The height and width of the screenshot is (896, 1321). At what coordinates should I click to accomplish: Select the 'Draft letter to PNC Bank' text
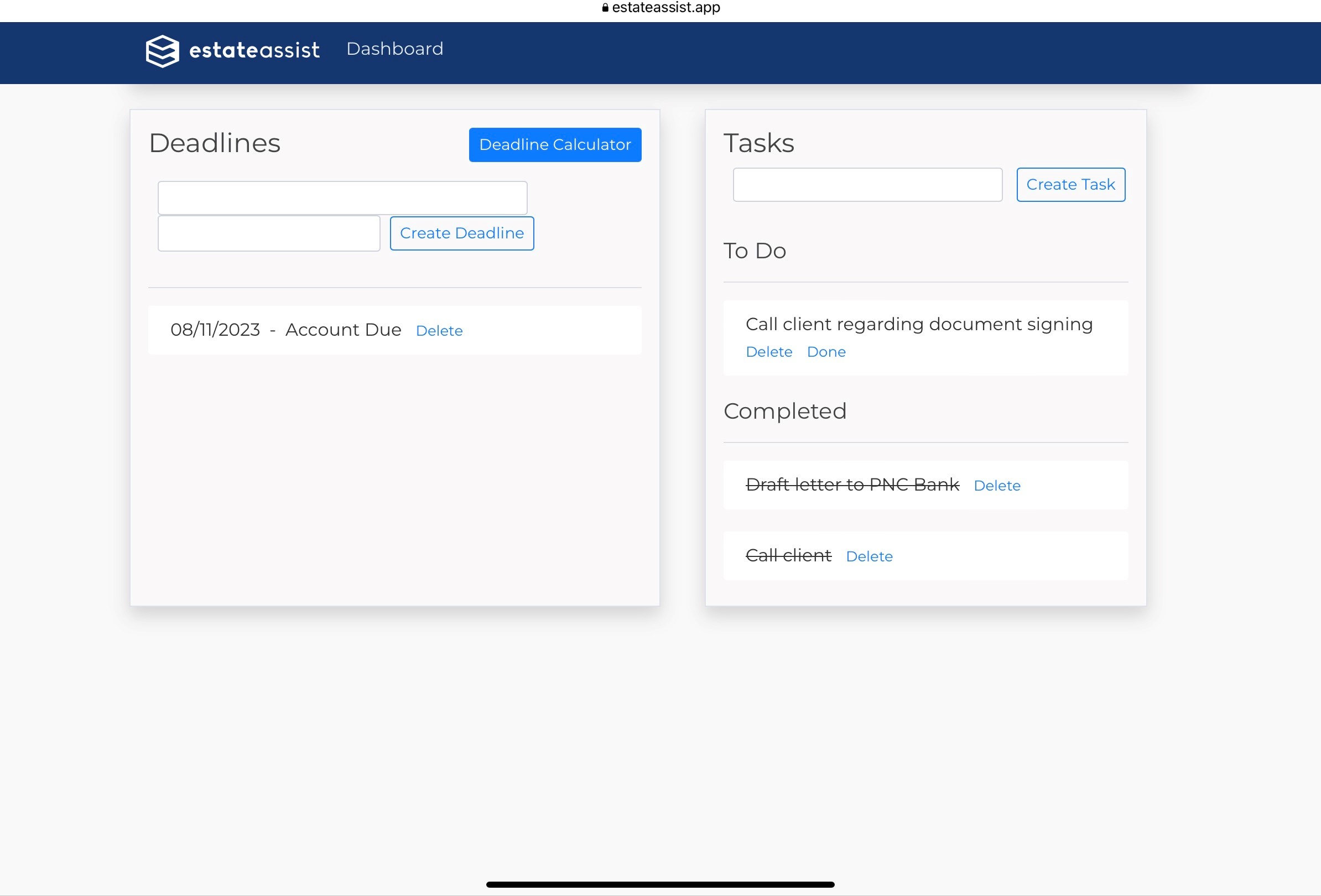point(852,485)
